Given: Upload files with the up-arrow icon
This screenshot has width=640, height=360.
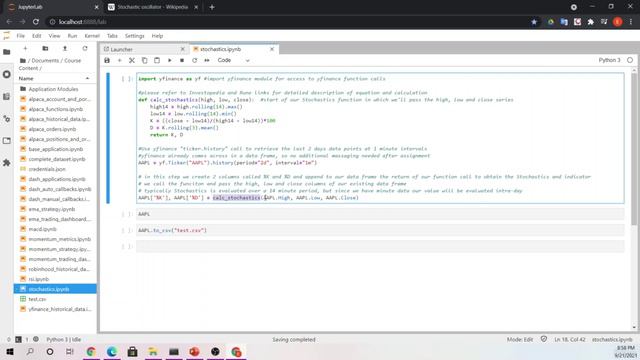Looking at the screenshot, I should point(65,49).
